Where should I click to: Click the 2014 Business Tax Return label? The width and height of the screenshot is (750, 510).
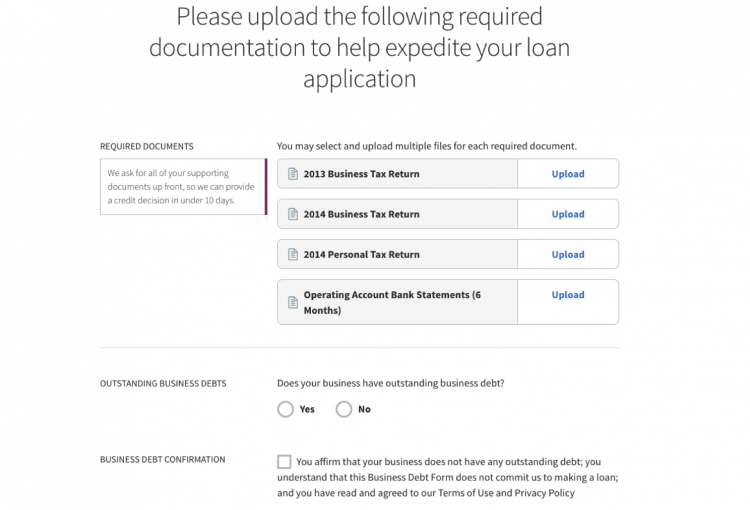[361, 214]
